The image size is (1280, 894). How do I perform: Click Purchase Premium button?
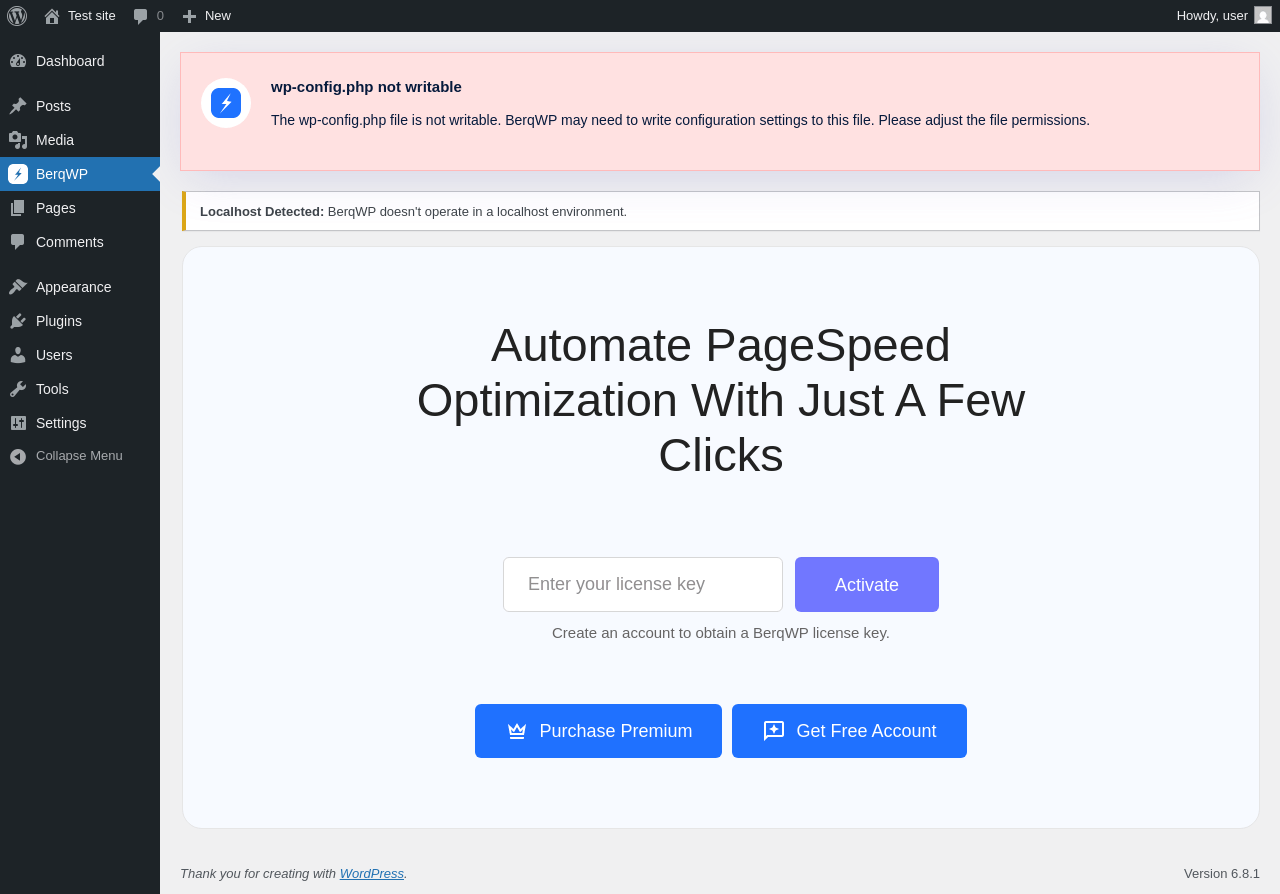[x=598, y=731]
